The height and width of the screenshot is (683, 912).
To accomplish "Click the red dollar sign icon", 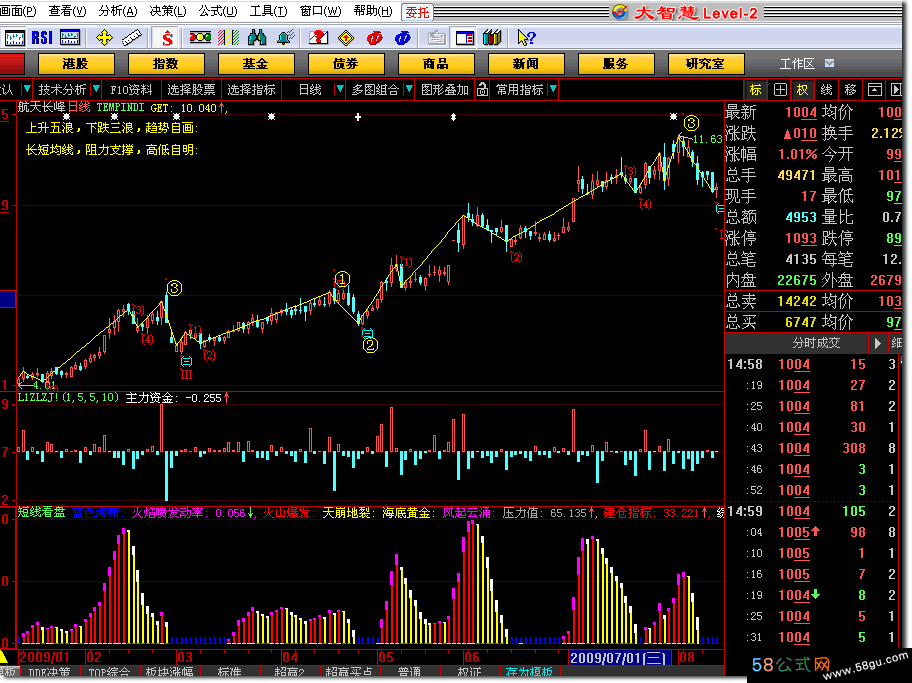I will pyautogui.click(x=167, y=38).
